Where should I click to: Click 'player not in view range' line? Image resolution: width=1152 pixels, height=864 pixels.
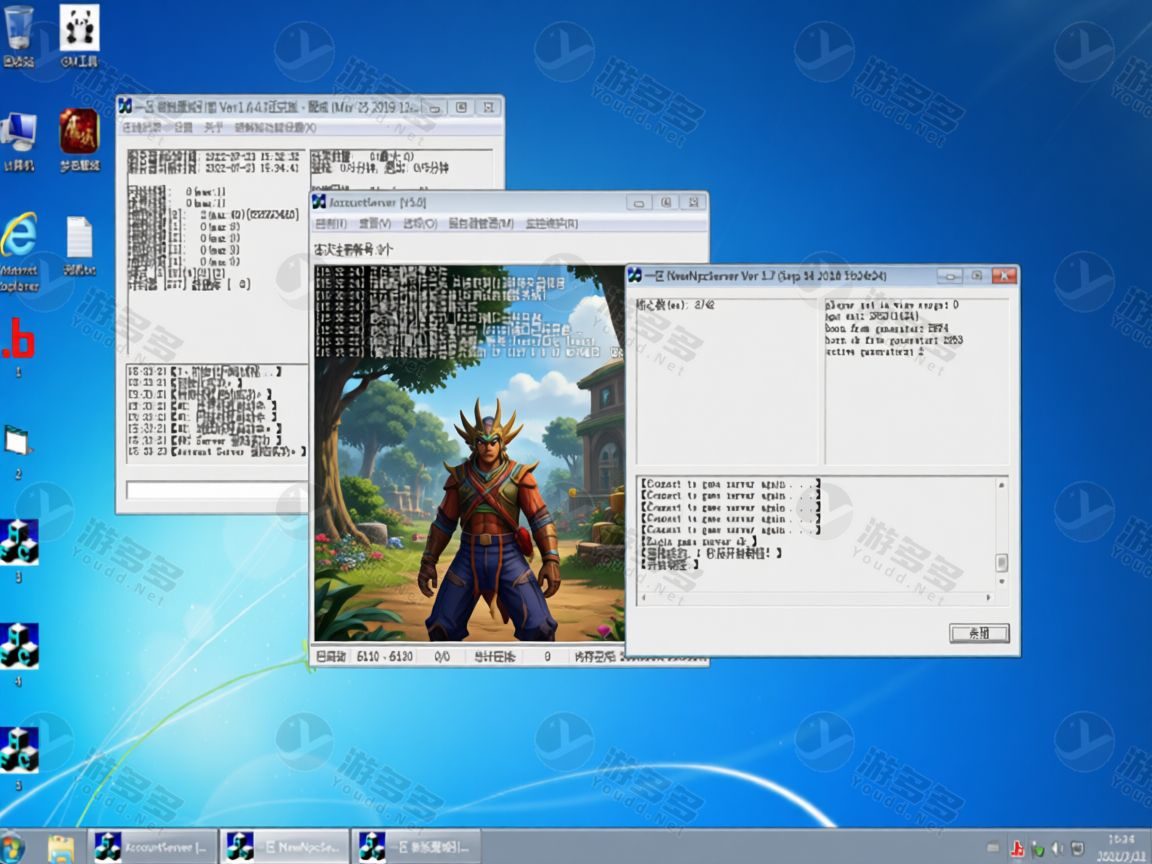[891, 304]
